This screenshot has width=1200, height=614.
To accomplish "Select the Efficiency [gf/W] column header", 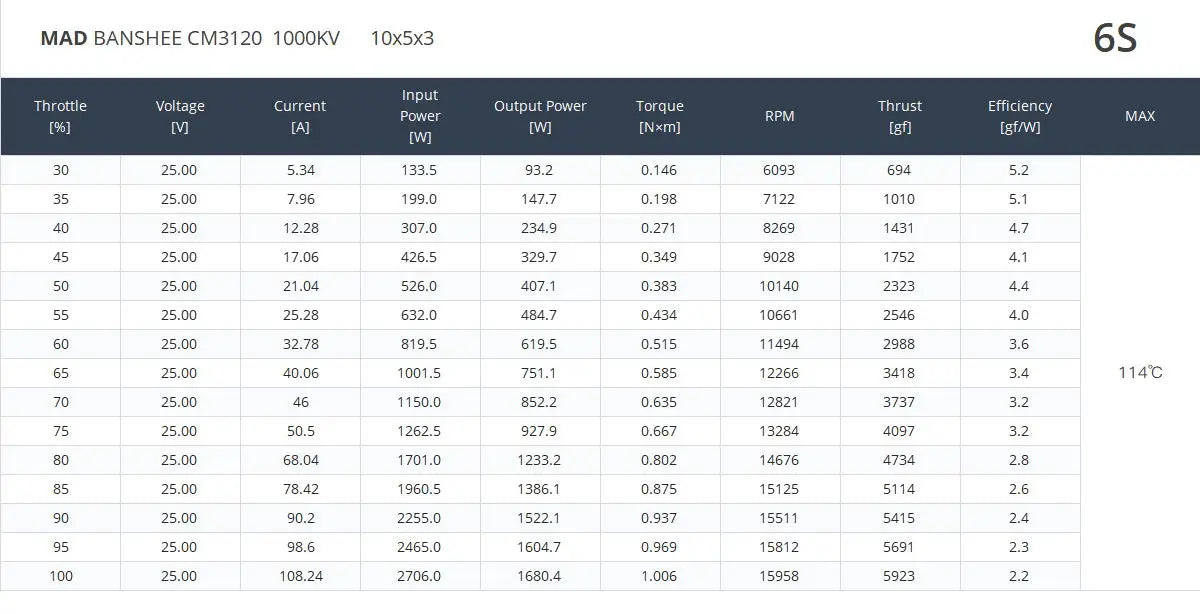I will (1020, 116).
